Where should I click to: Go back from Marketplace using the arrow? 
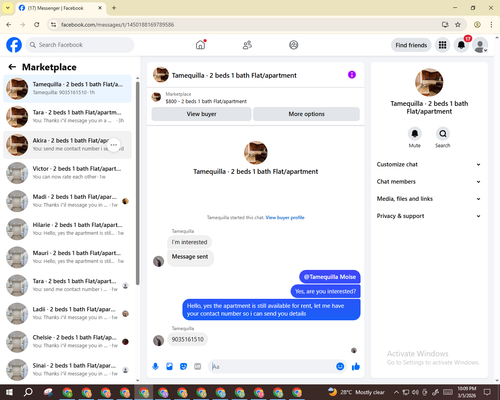tap(12, 67)
